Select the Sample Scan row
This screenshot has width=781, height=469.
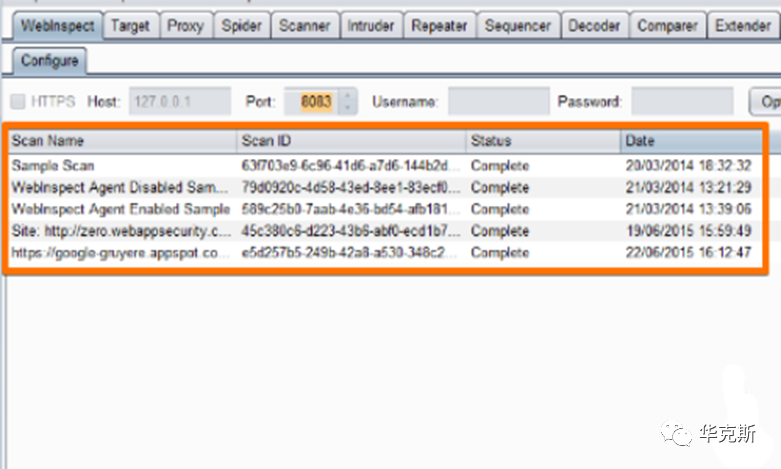coord(120,165)
